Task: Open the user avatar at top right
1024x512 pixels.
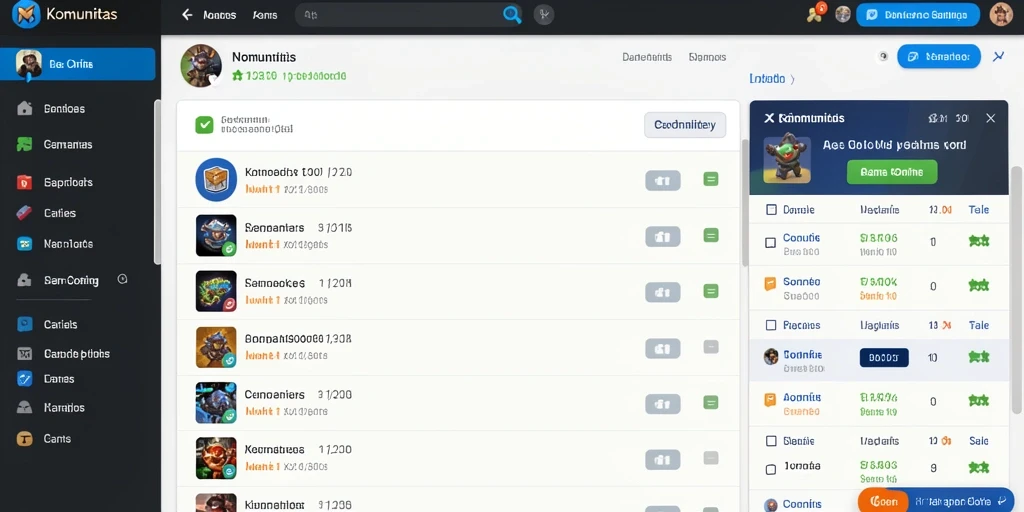Action: [1000, 14]
